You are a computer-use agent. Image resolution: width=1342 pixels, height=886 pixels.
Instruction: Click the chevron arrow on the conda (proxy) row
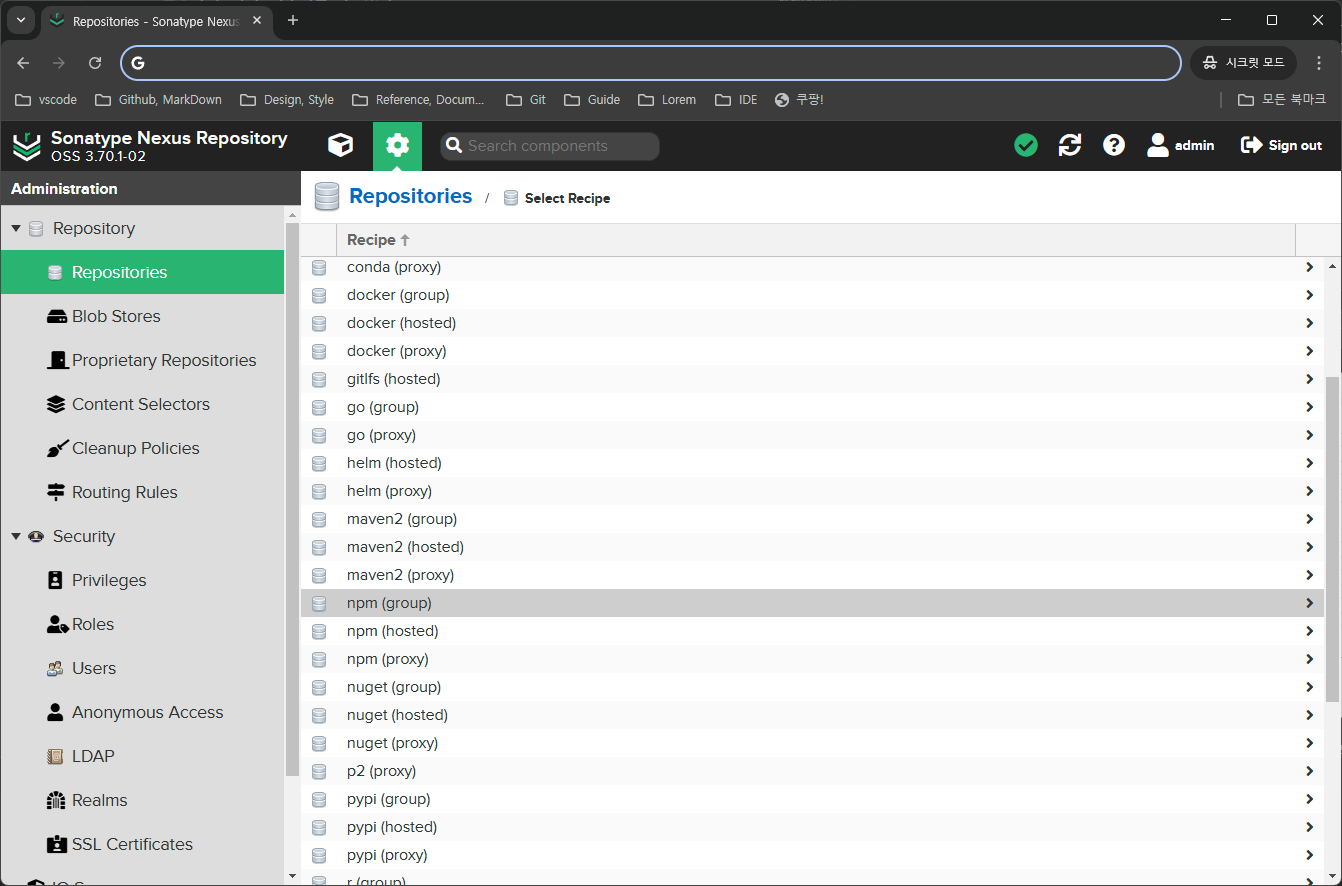[1309, 267]
